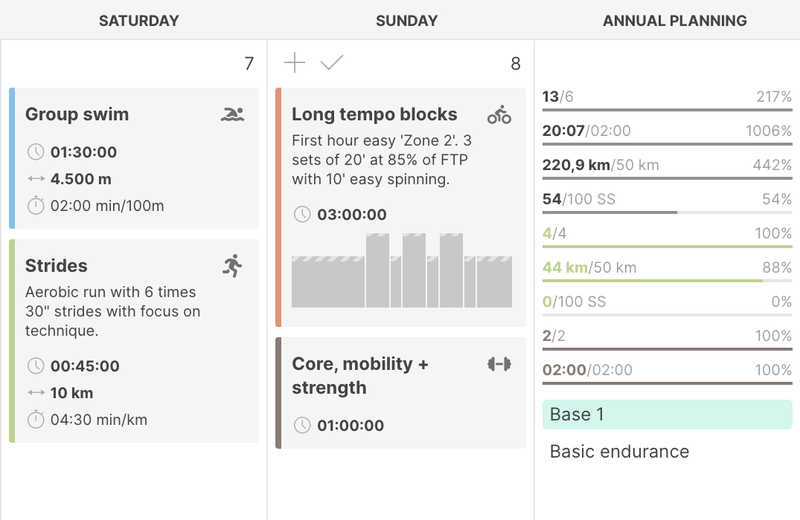This screenshot has width=800, height=520.
Task: Click the stopwatch icon beside 04:30 min/km
Action: click(x=36, y=419)
